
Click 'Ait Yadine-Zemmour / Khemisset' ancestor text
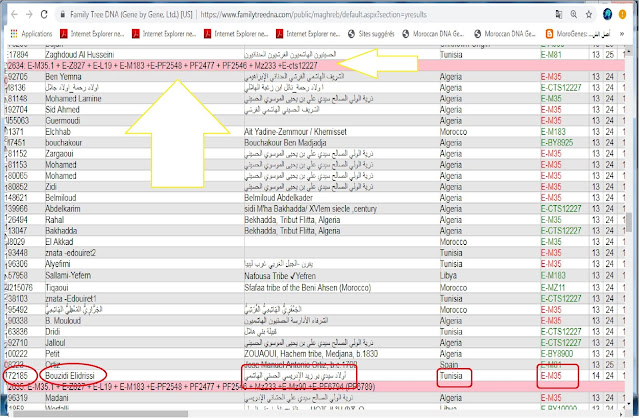tap(296, 132)
